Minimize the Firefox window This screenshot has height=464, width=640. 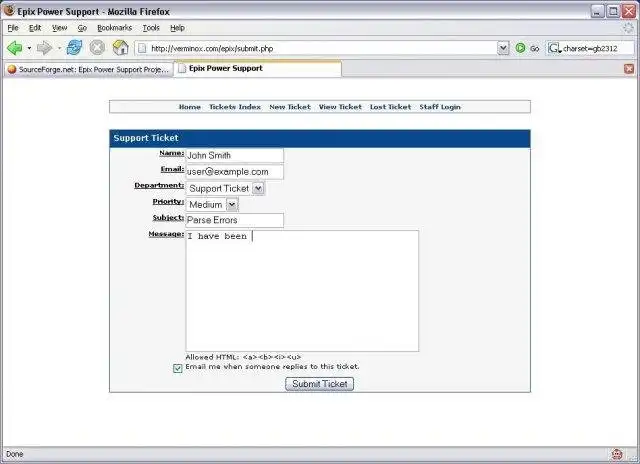597,11
